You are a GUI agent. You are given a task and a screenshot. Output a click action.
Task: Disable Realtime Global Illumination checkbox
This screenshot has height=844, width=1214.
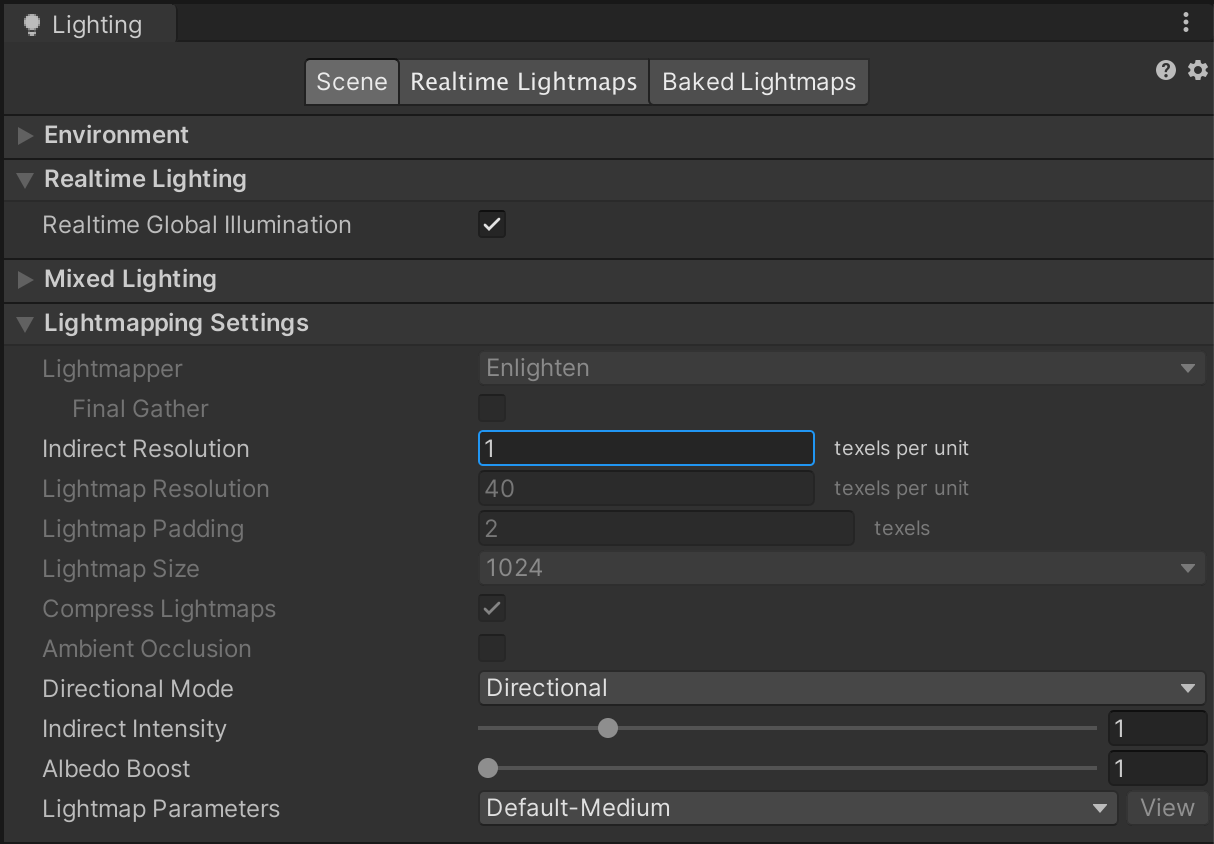[x=492, y=225]
